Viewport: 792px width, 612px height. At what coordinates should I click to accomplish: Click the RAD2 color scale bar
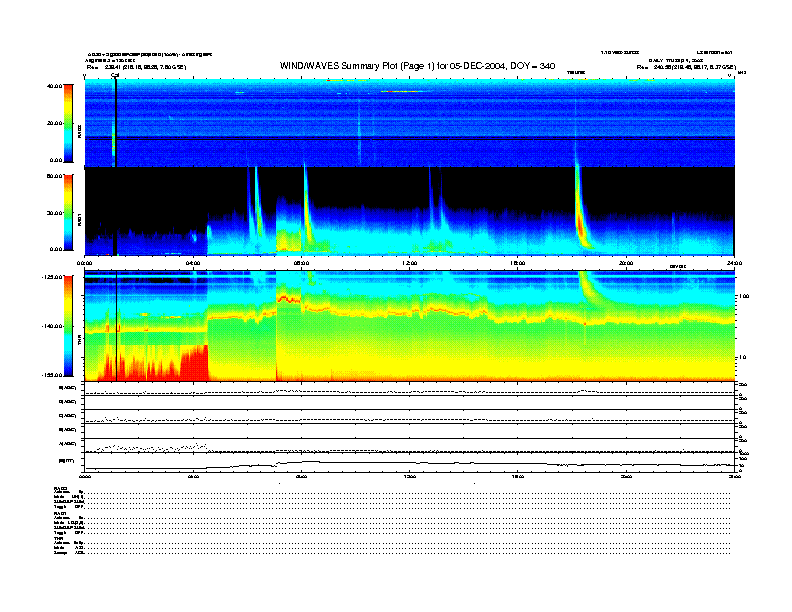[68, 123]
